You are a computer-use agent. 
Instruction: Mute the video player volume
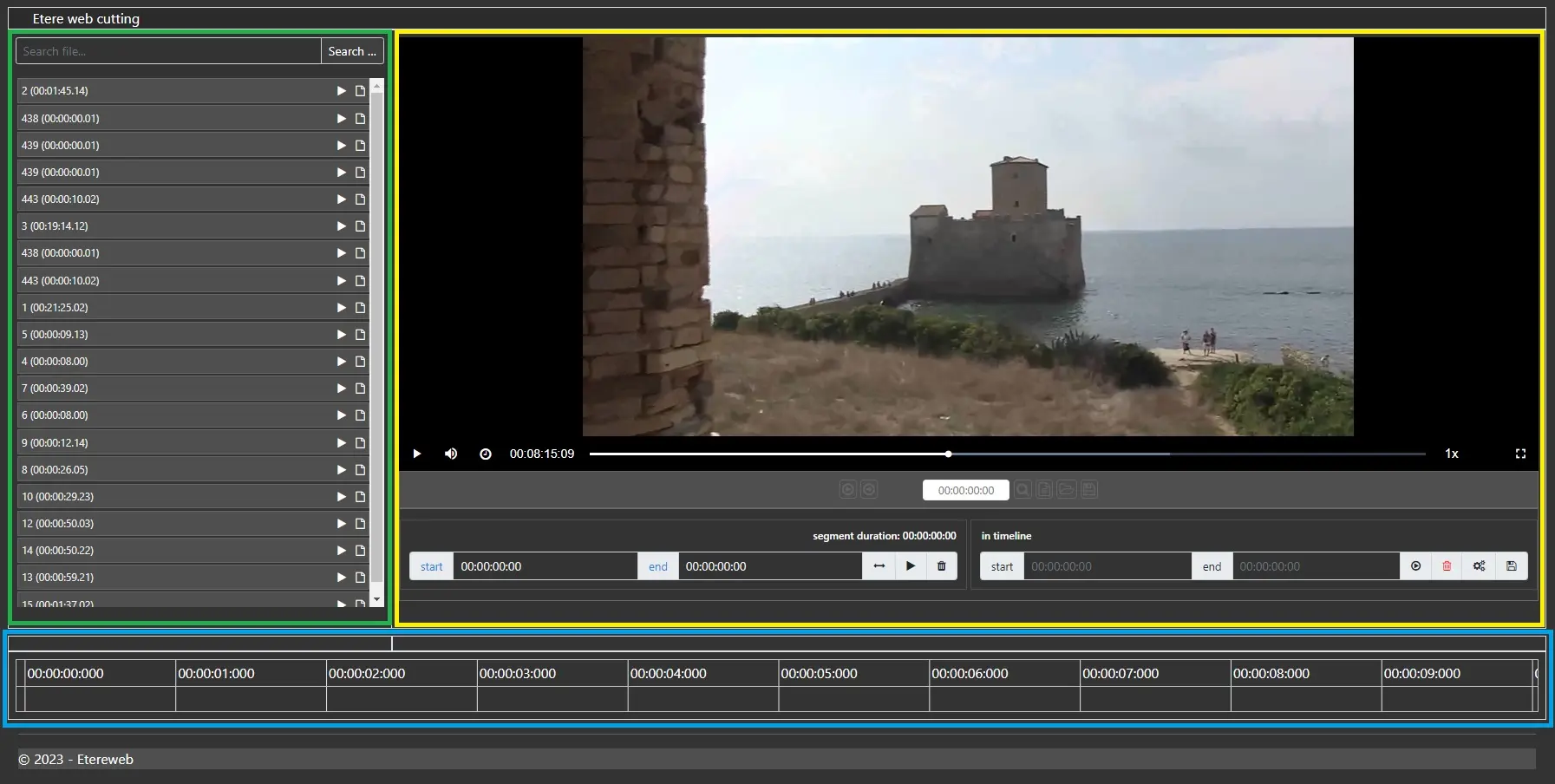[451, 454]
